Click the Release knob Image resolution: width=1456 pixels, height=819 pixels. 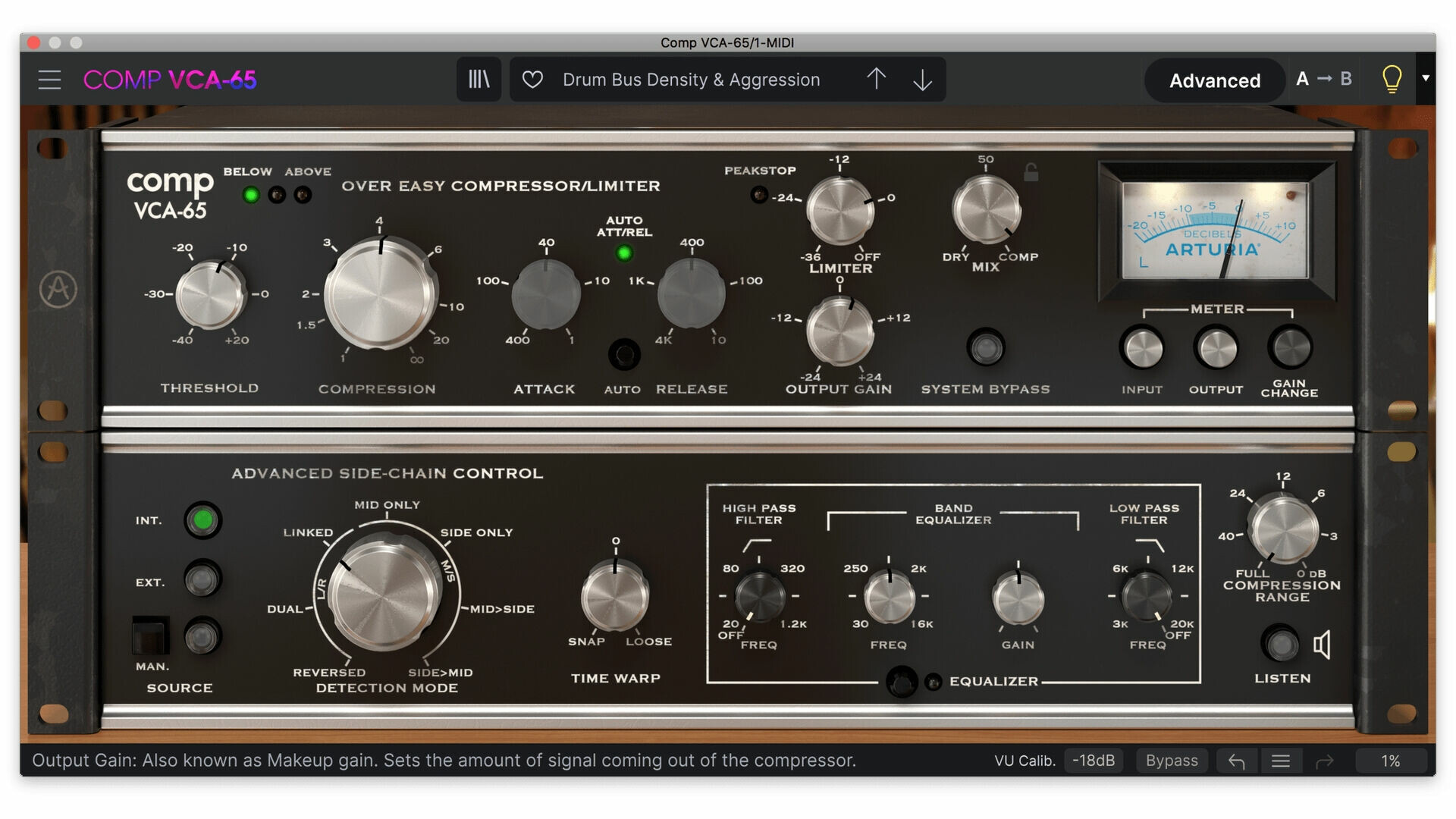[x=691, y=293]
